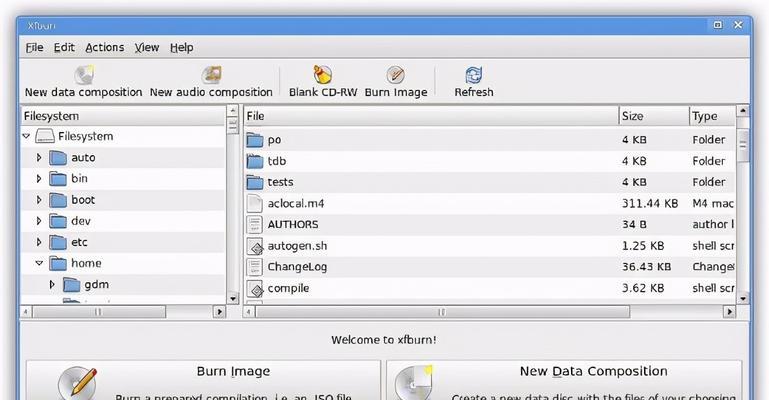The height and width of the screenshot is (400, 769).
Task: Expand the etc folder node
Action: [x=39, y=242]
